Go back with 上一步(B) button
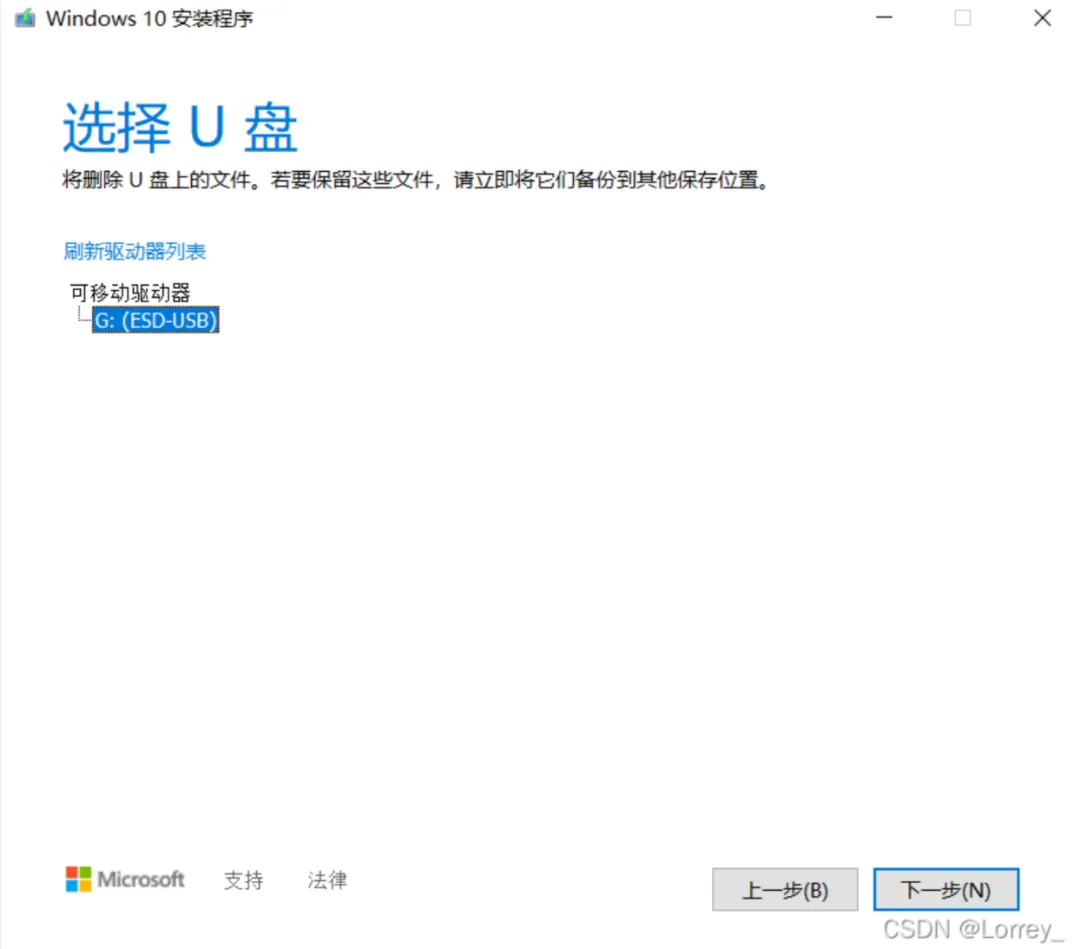Viewport: 1080px width, 949px height. tap(785, 890)
